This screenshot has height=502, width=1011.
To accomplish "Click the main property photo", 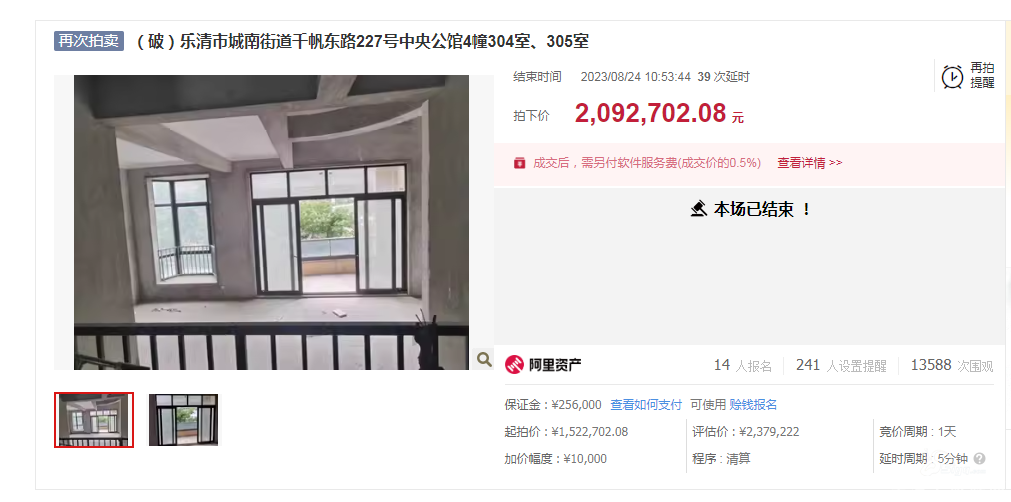I will (x=271, y=222).
